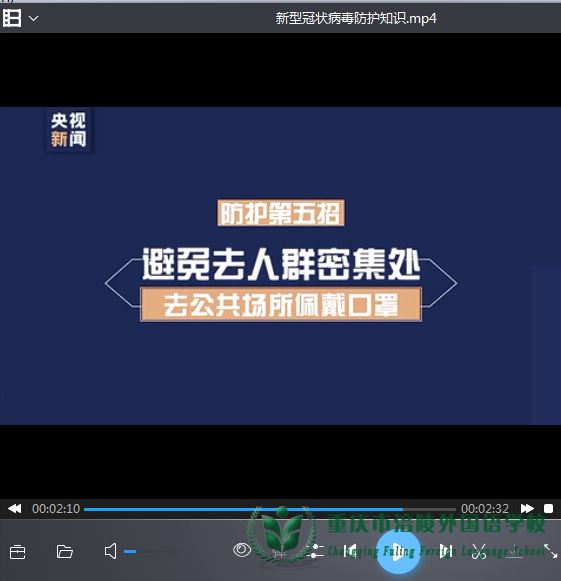
Task: Skip to the previous video
Action: (350, 551)
